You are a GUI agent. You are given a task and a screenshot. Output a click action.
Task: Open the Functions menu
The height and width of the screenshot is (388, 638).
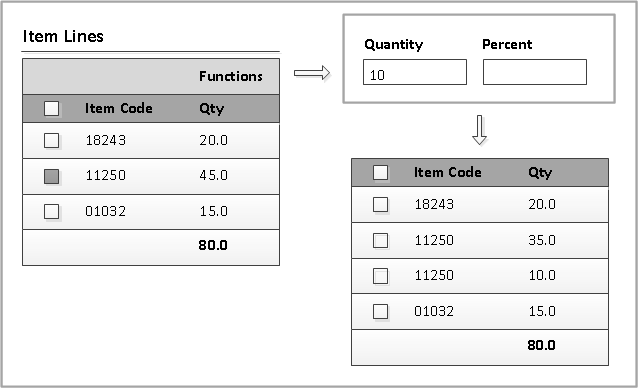coord(231,76)
